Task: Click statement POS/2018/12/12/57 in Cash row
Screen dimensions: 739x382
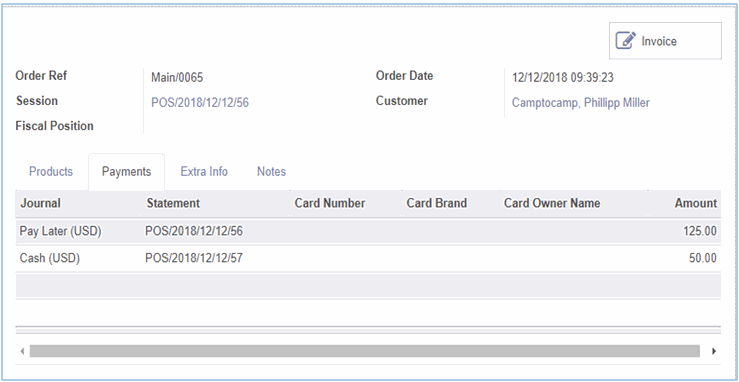Action: click(194, 258)
